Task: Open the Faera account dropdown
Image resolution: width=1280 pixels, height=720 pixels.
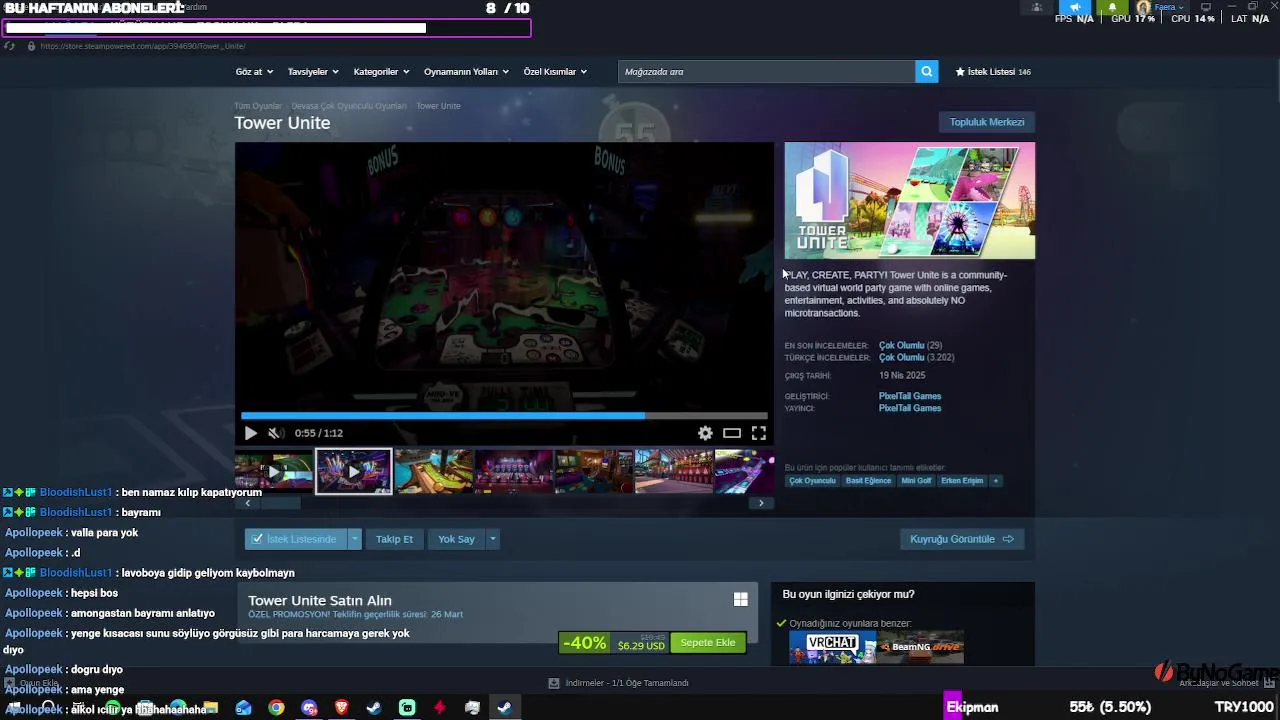Action: 1160,7
